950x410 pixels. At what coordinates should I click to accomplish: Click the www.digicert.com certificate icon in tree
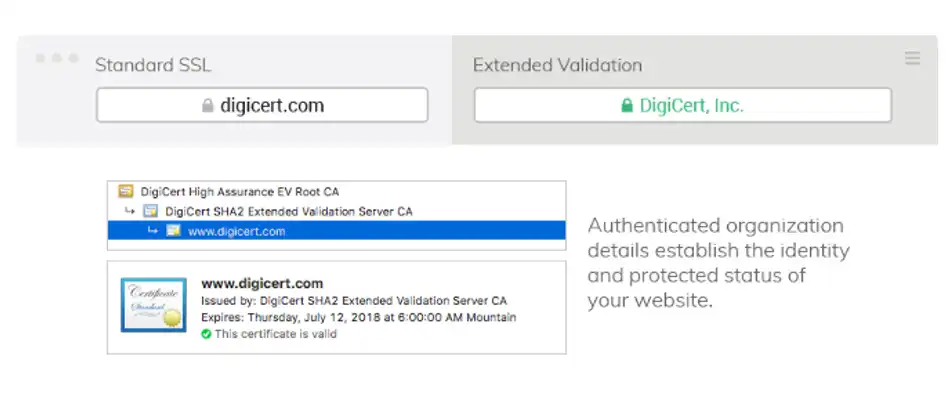173,231
